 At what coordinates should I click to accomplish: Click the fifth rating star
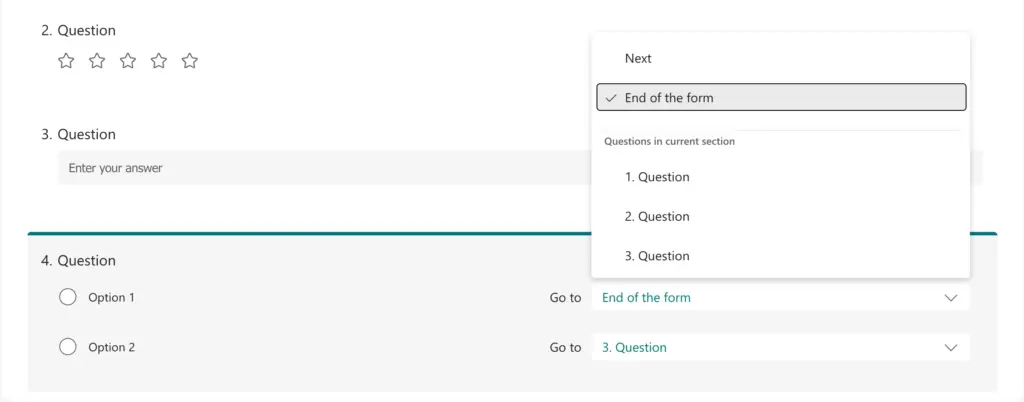pos(190,61)
